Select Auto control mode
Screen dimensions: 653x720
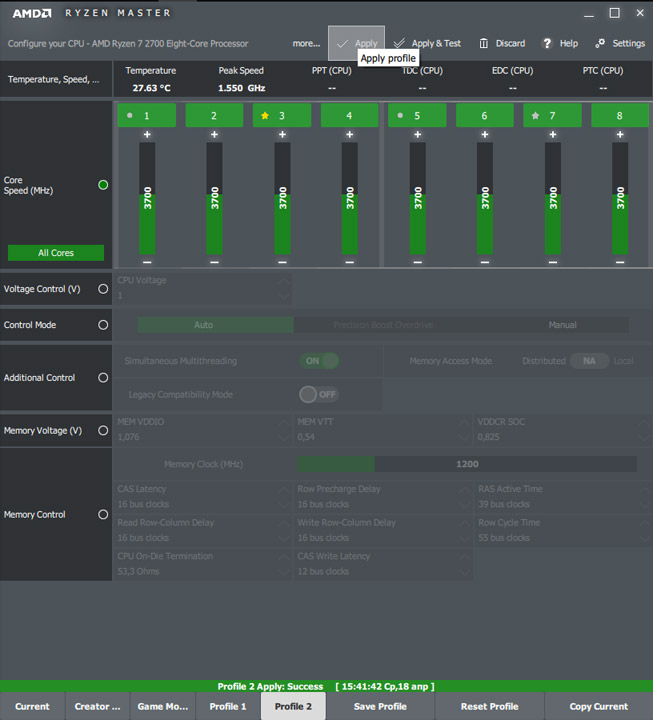pyautogui.click(x=215, y=325)
